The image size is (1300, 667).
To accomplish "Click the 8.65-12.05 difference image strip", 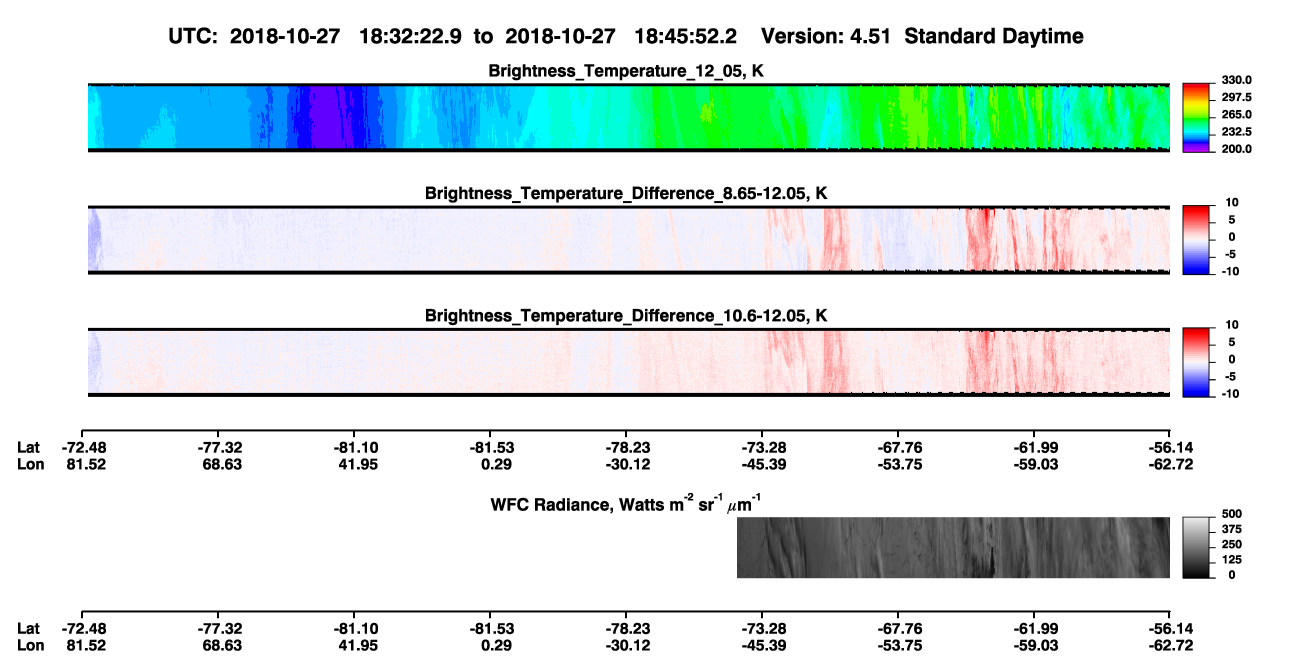I will (x=629, y=239).
